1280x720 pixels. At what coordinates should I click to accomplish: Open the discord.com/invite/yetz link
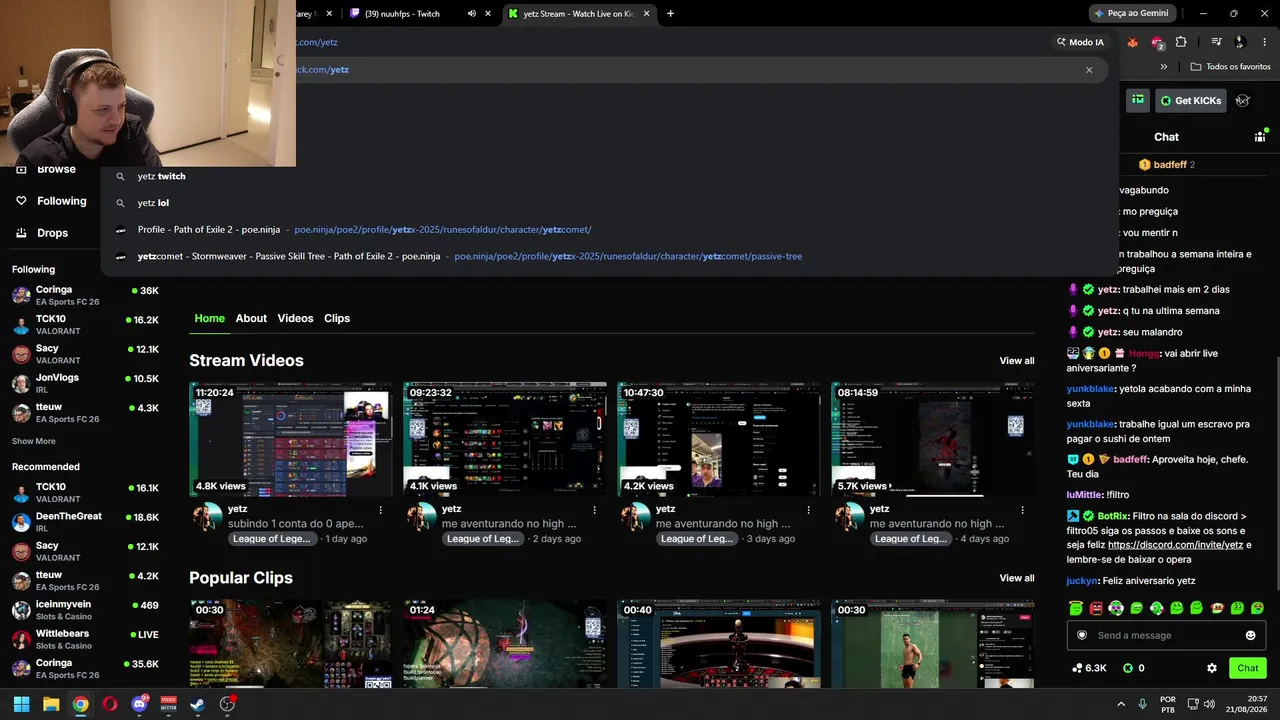(x=1175, y=545)
